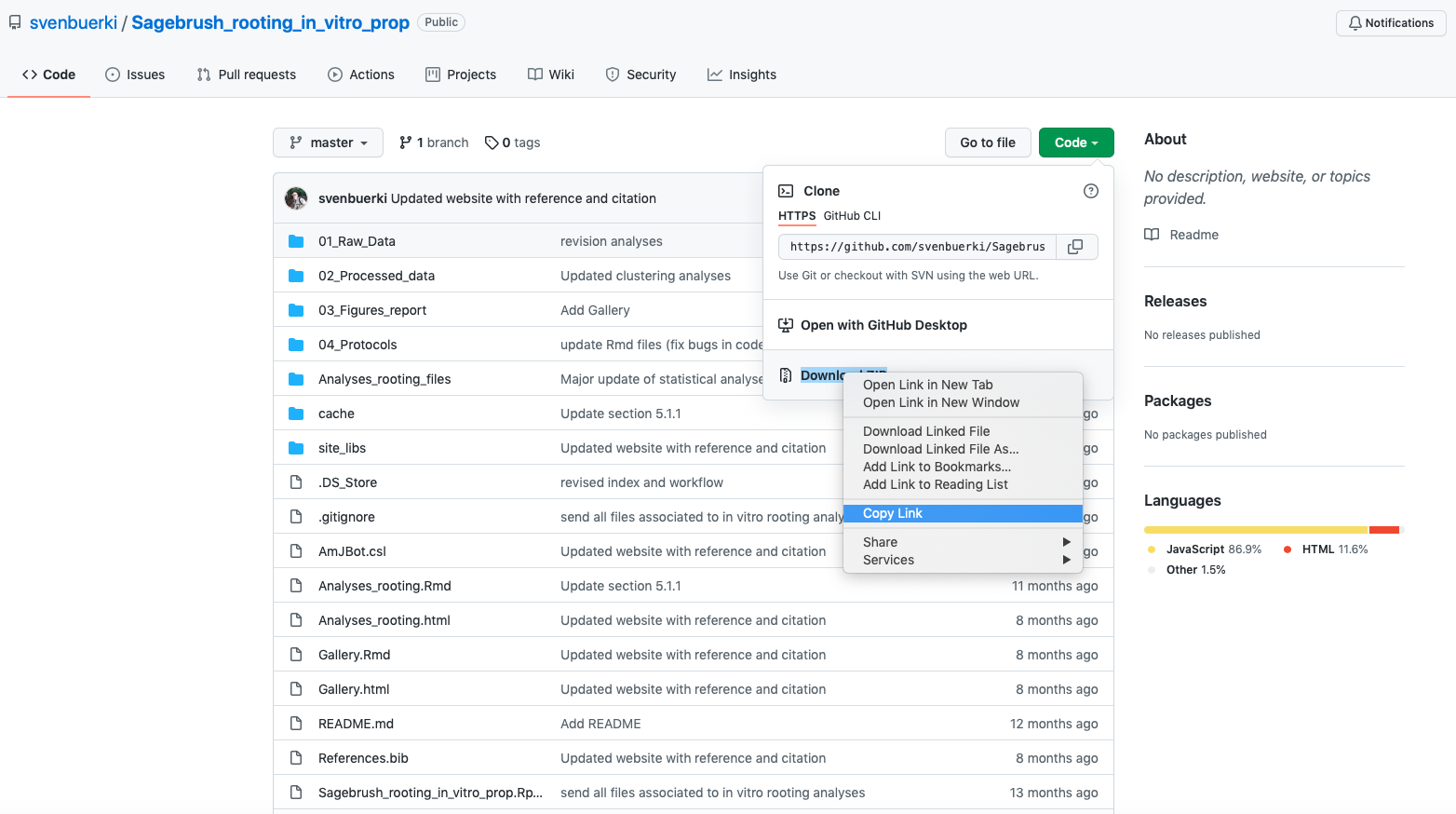Open the master branch dropdown

pyautogui.click(x=328, y=142)
